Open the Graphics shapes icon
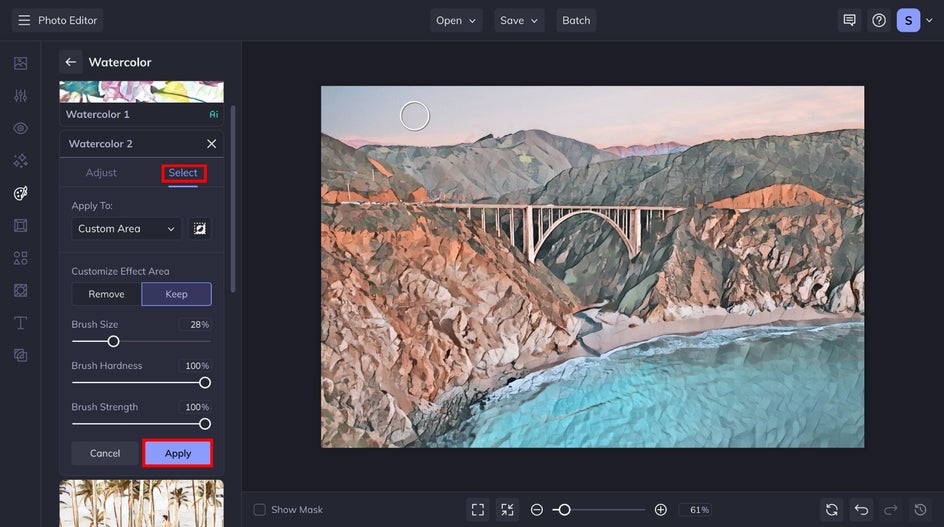This screenshot has height=527, width=944. pyautogui.click(x=20, y=258)
